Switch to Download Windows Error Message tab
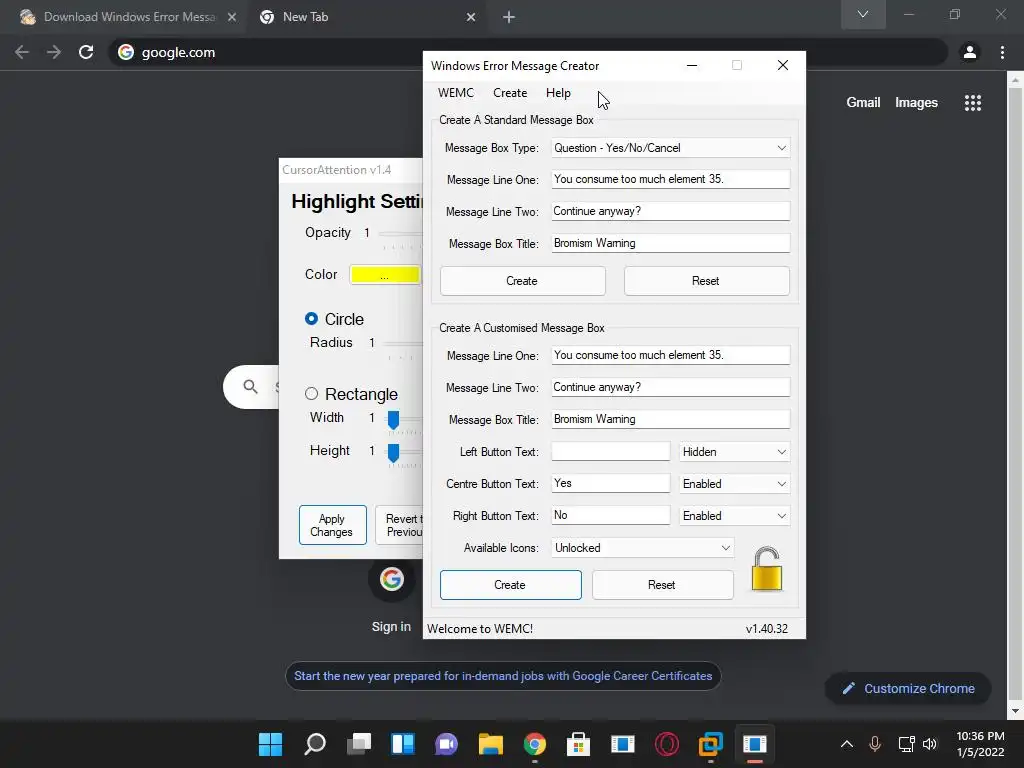 coord(124,18)
